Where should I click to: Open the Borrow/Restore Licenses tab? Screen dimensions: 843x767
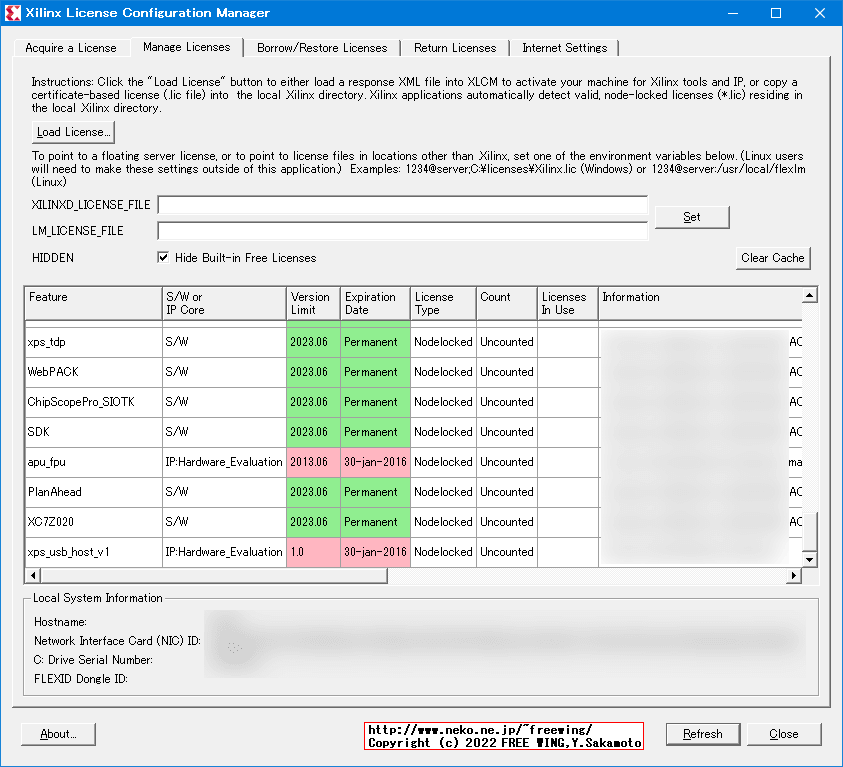pyautogui.click(x=322, y=47)
